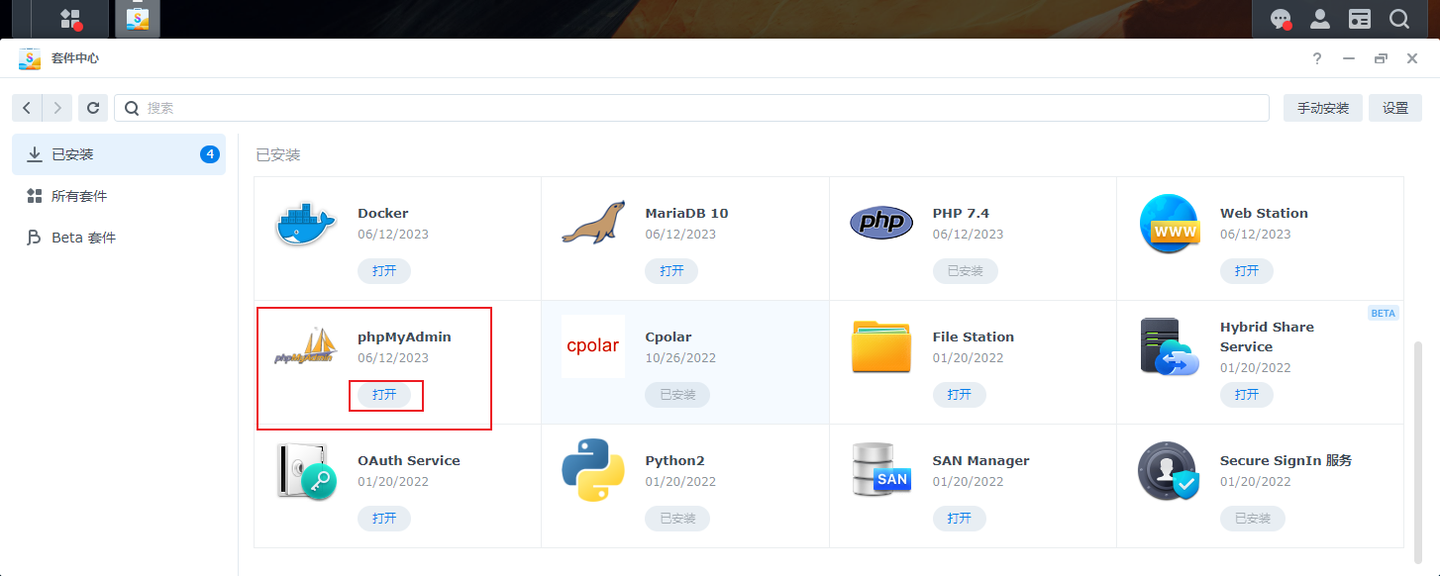Select the SAN Manager icon
The image size is (1440, 576).
click(881, 471)
